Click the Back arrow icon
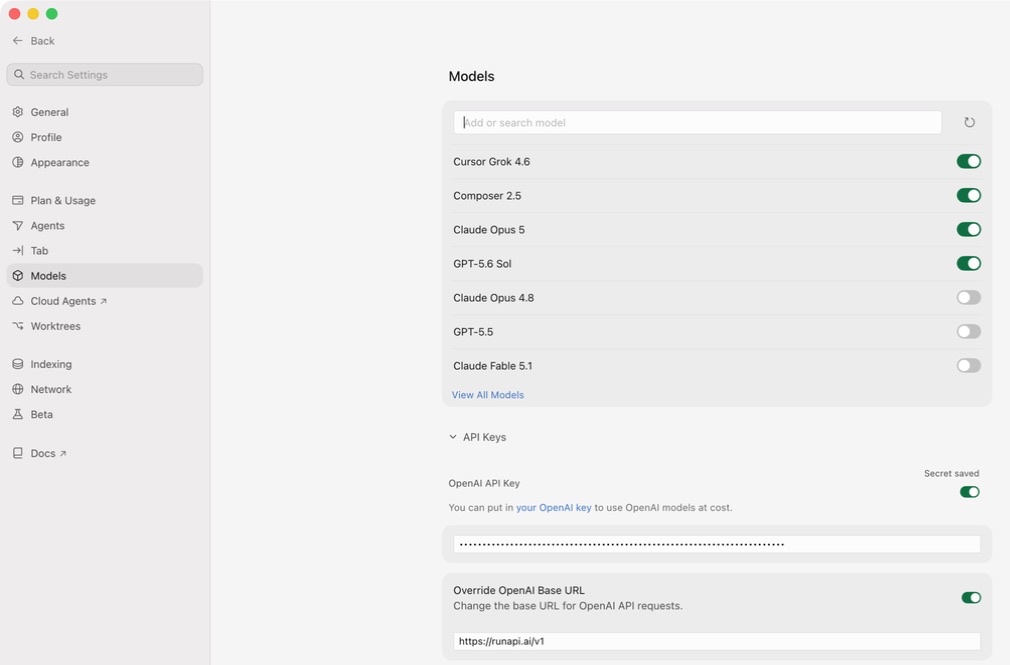This screenshot has height=665, width=1010. point(17,41)
